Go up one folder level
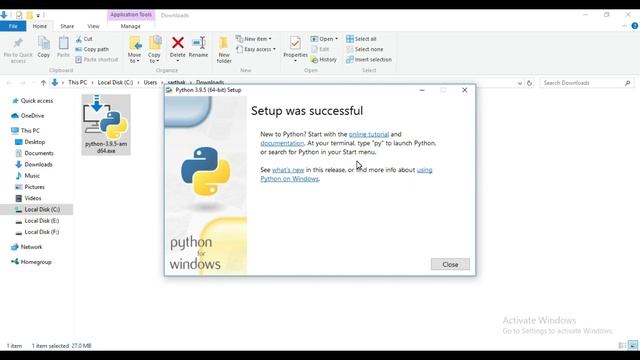The width and height of the screenshot is (640, 360). point(43,83)
